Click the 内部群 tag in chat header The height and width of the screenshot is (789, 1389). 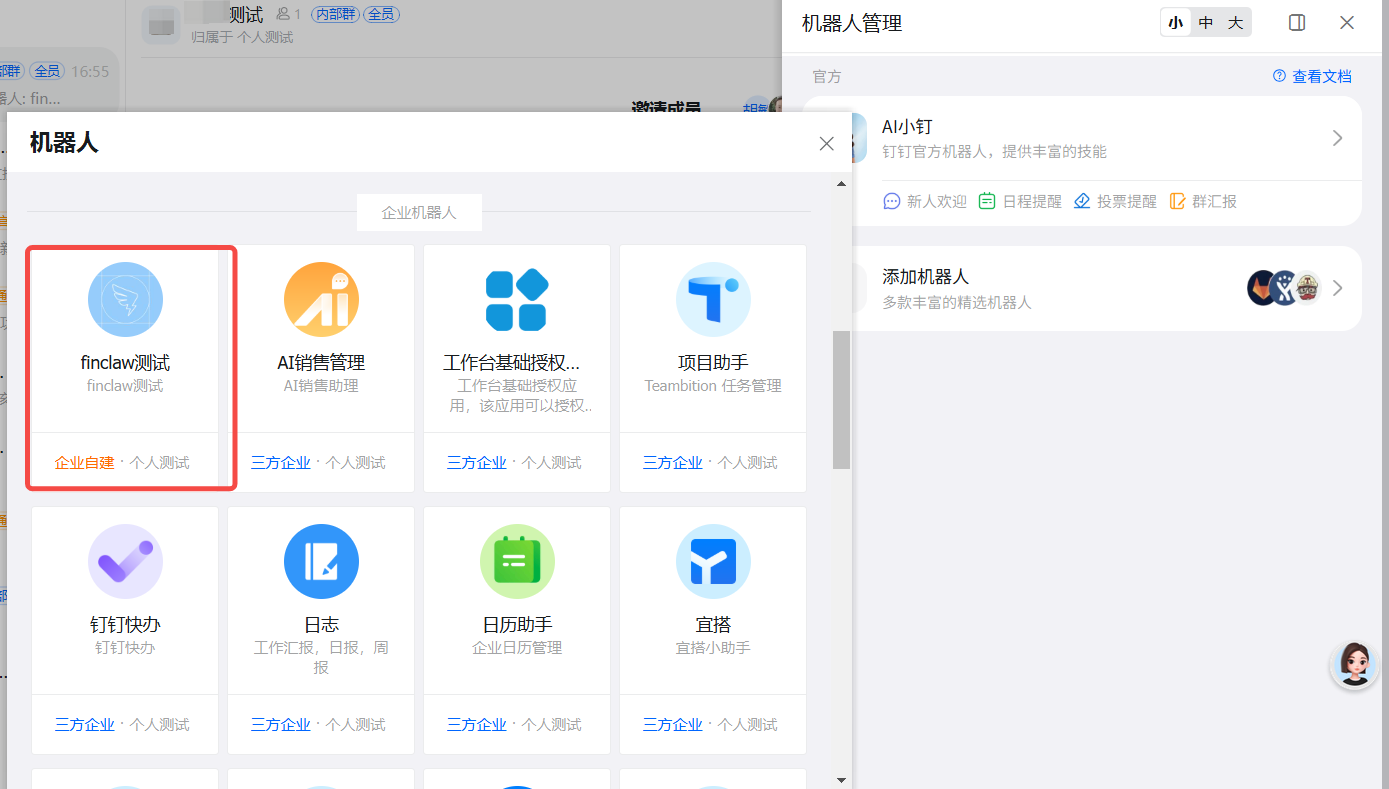pos(335,14)
